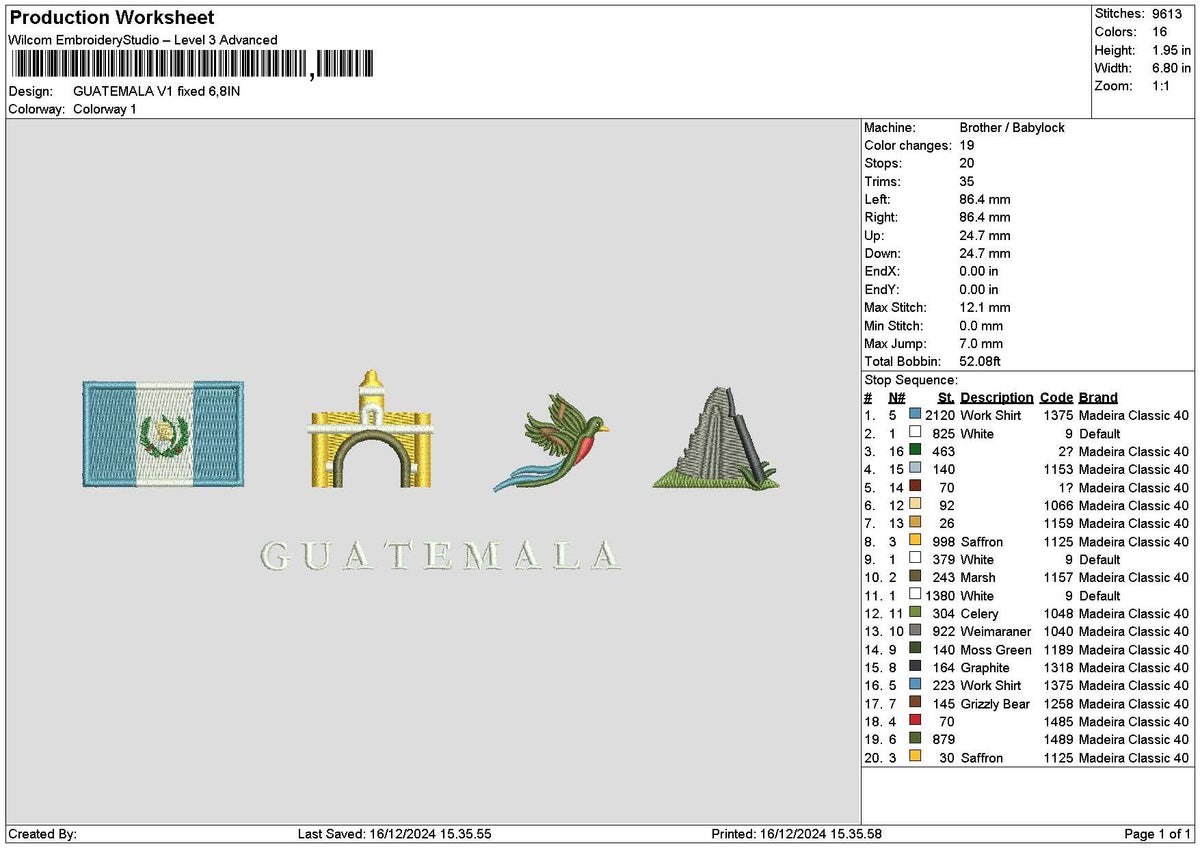
Task: Select the Max Stitch value 12.1 mm
Action: [985, 308]
